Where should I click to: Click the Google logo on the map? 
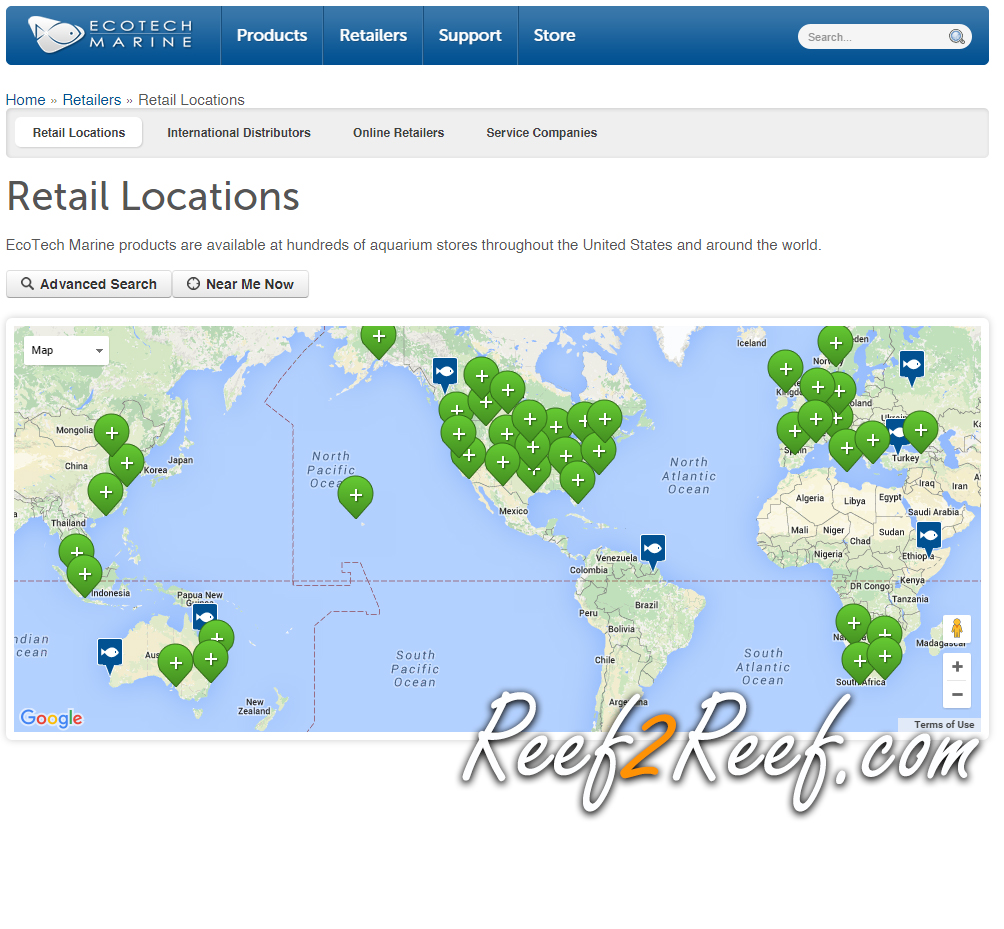51,718
